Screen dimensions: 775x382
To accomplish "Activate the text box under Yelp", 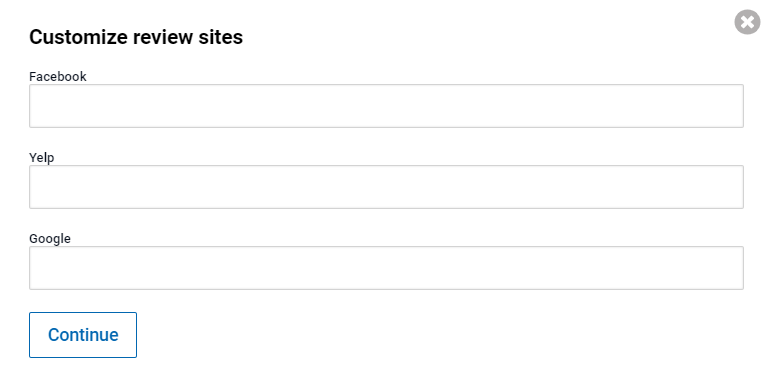I will (386, 187).
